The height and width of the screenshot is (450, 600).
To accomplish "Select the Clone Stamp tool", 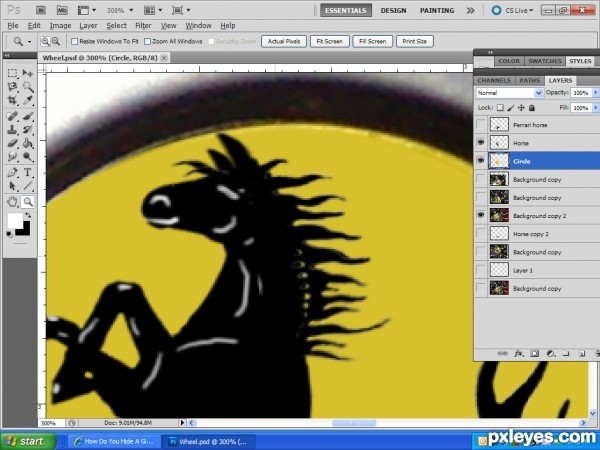I will tap(13, 130).
